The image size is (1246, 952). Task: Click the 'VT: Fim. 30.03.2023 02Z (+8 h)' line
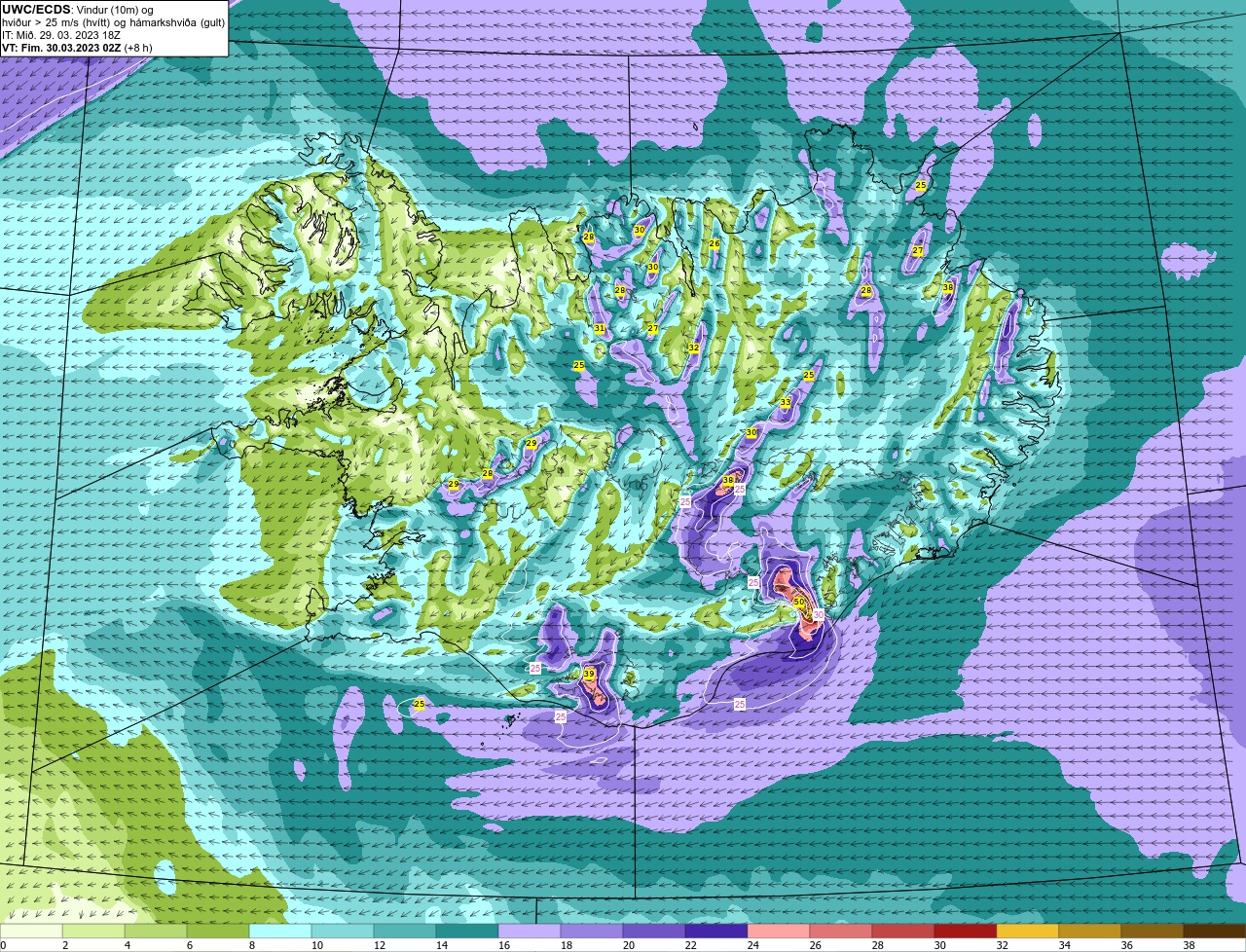coord(77,48)
